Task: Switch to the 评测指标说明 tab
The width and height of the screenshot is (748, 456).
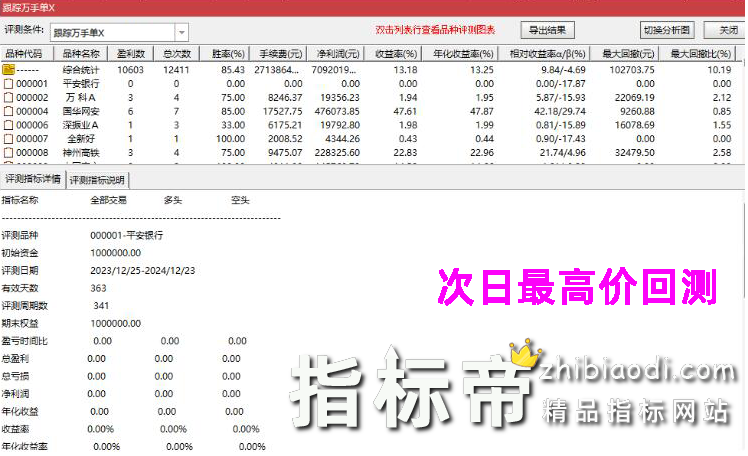Action: point(97,180)
